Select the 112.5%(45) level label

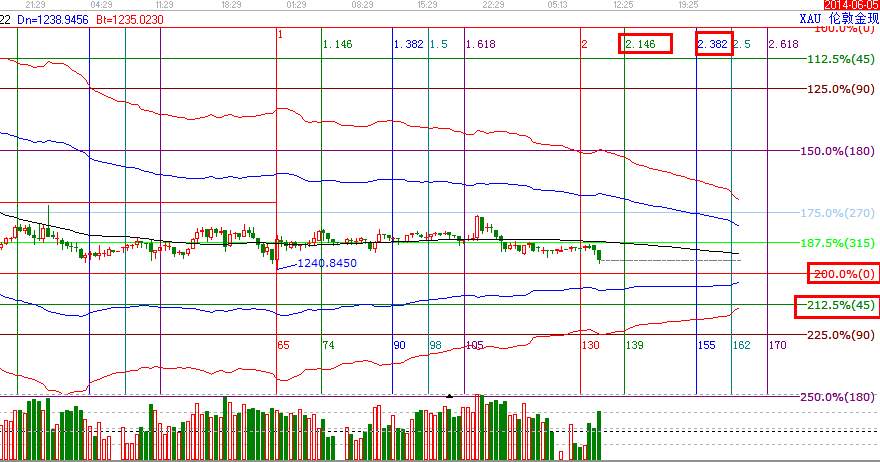(x=841, y=59)
